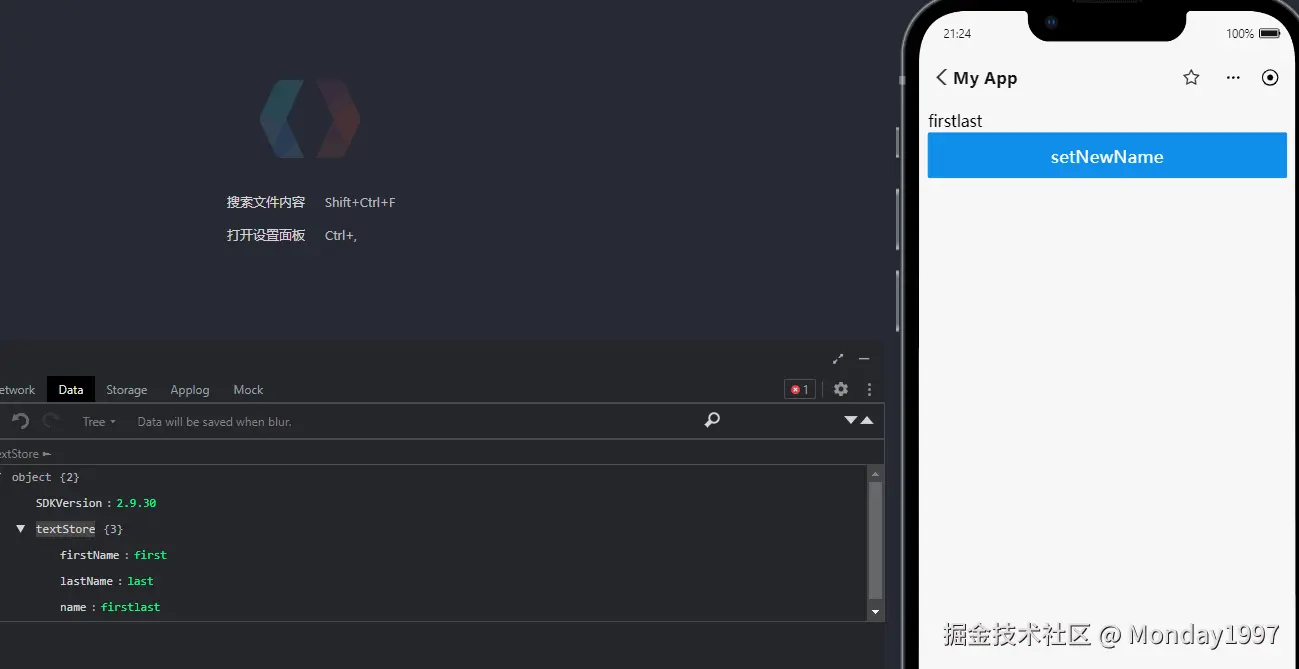Collapse the textStore node triangle
1299x669 pixels.
21,529
